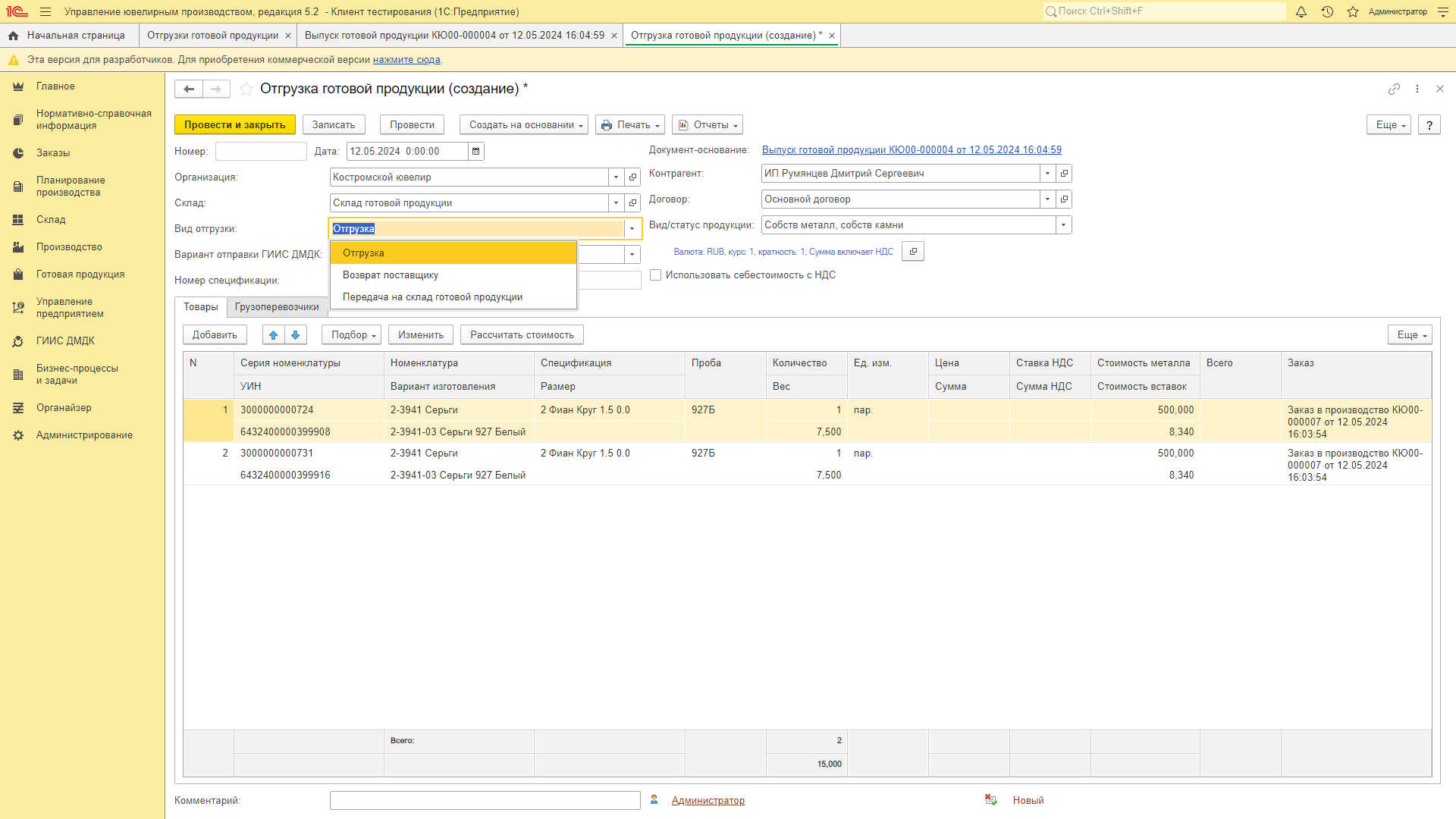Click Провести button

(x=412, y=125)
